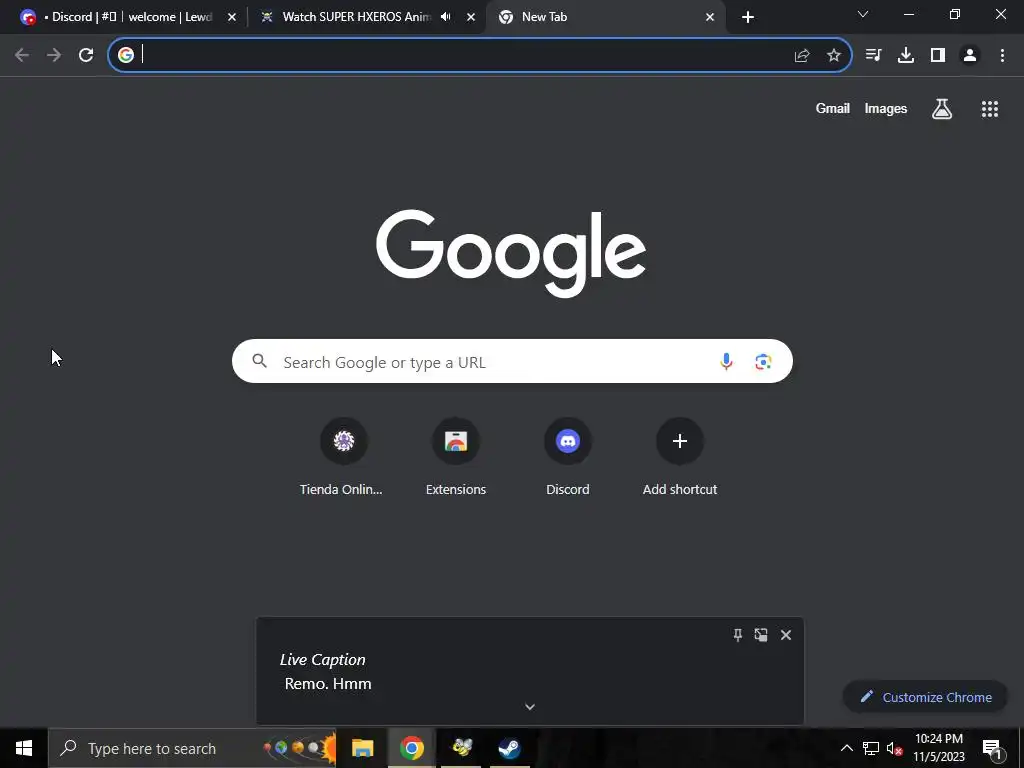Click the Search Google or type a URL box
Viewport: 1024px width, 768px height.
[512, 361]
